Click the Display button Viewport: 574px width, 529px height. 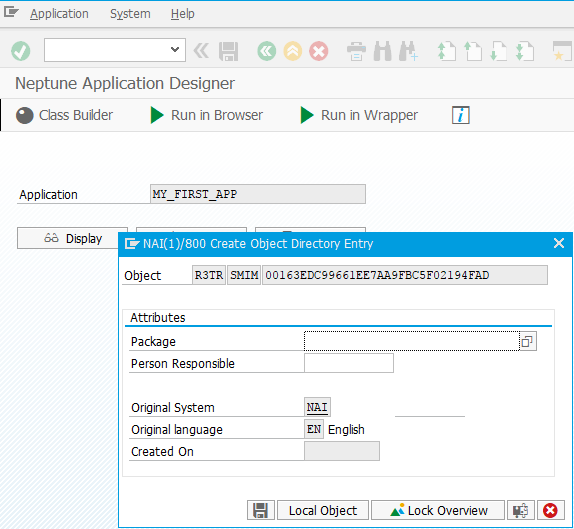72,239
